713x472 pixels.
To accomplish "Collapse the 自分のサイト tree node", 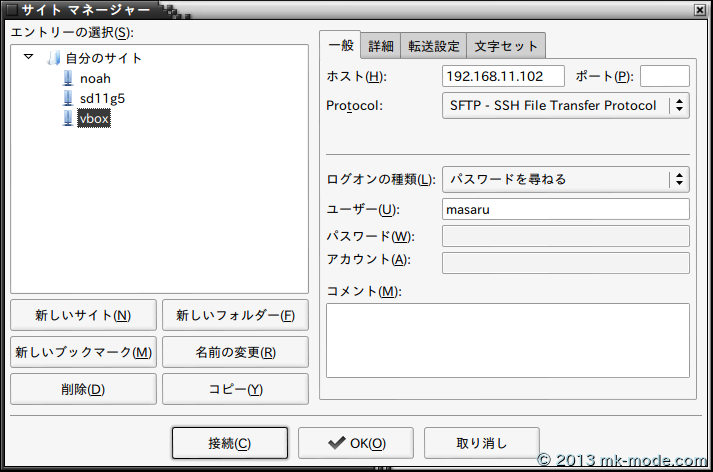I will (x=28, y=58).
